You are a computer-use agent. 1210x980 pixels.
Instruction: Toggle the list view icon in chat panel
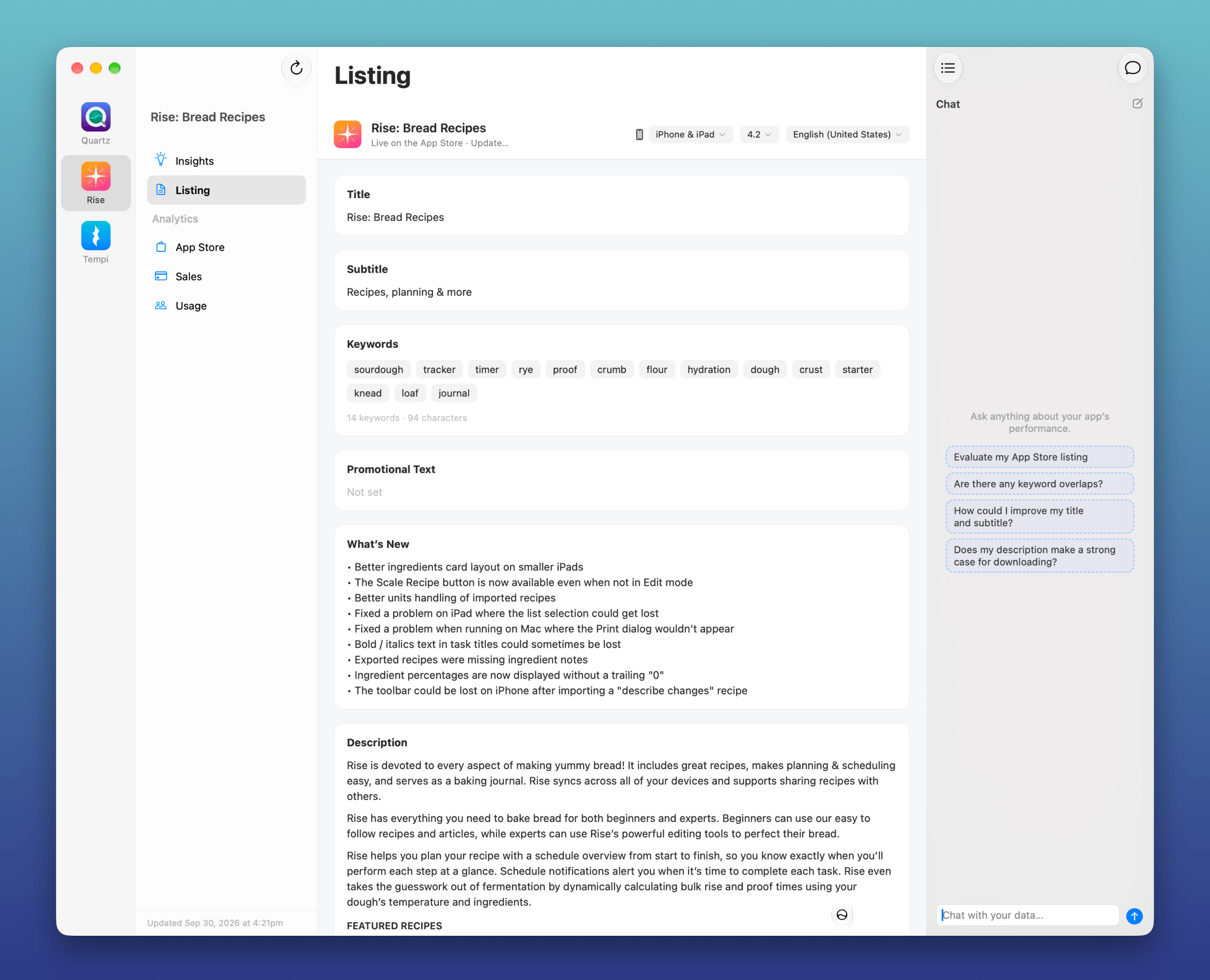coord(948,68)
